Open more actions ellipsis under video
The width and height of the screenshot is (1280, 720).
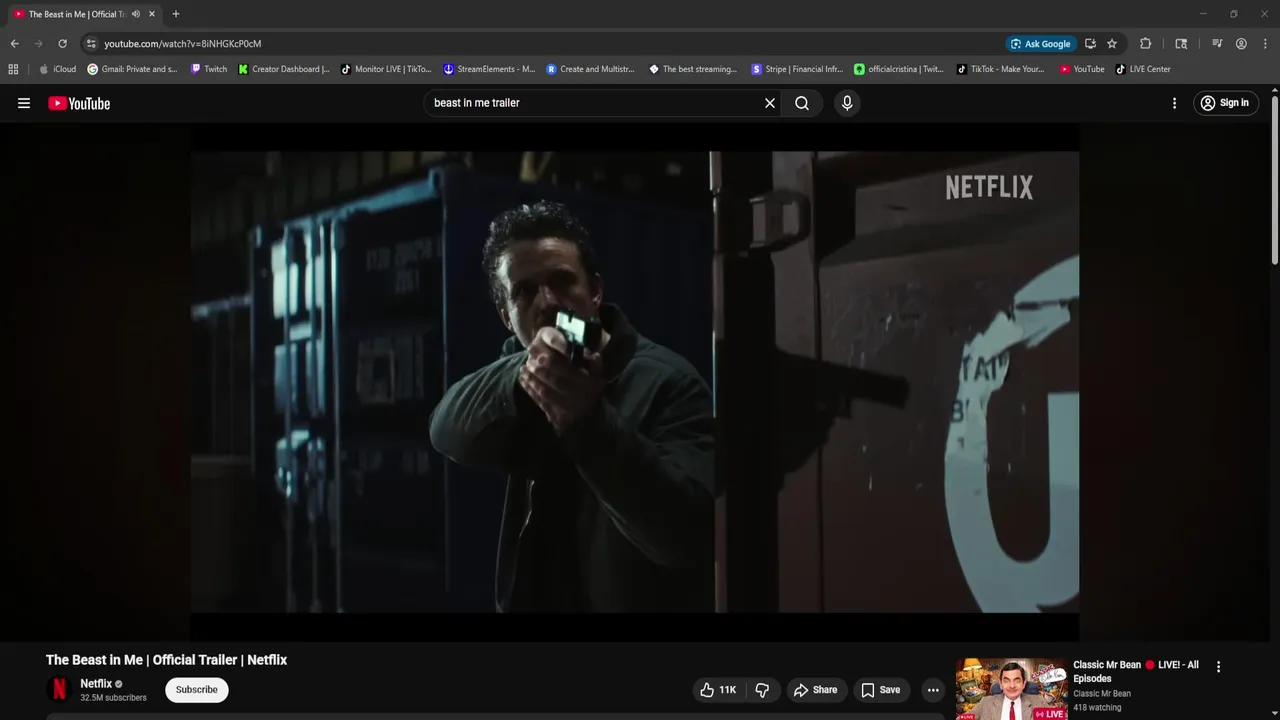933,690
